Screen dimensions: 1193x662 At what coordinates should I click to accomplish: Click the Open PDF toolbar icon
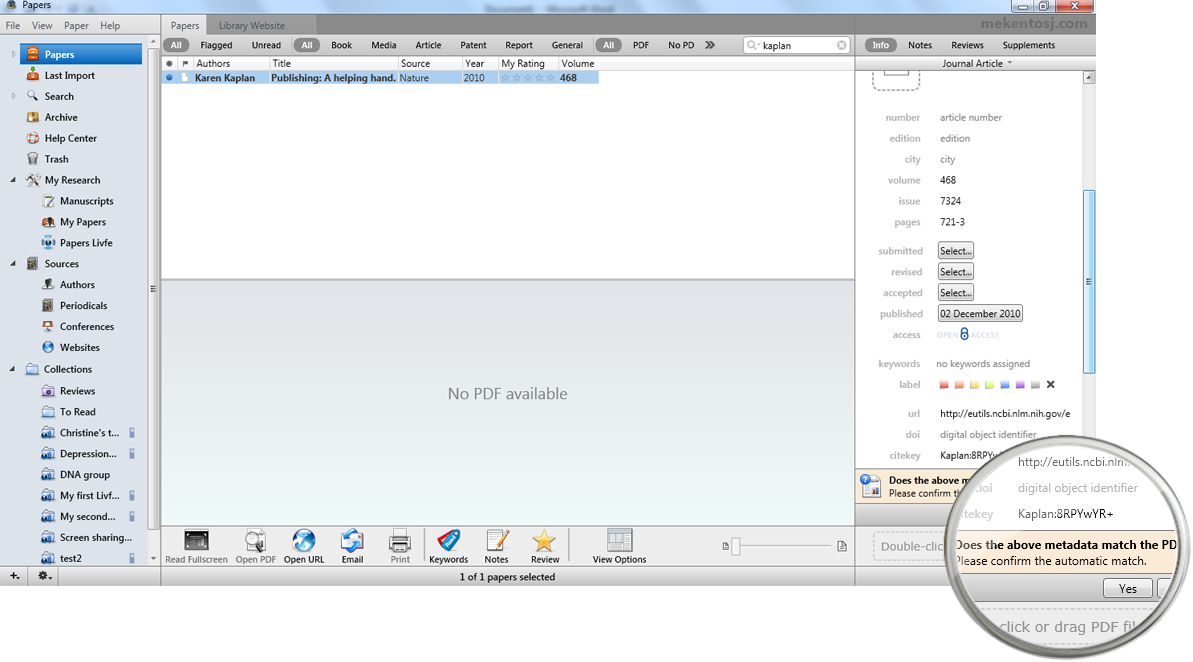tap(256, 546)
